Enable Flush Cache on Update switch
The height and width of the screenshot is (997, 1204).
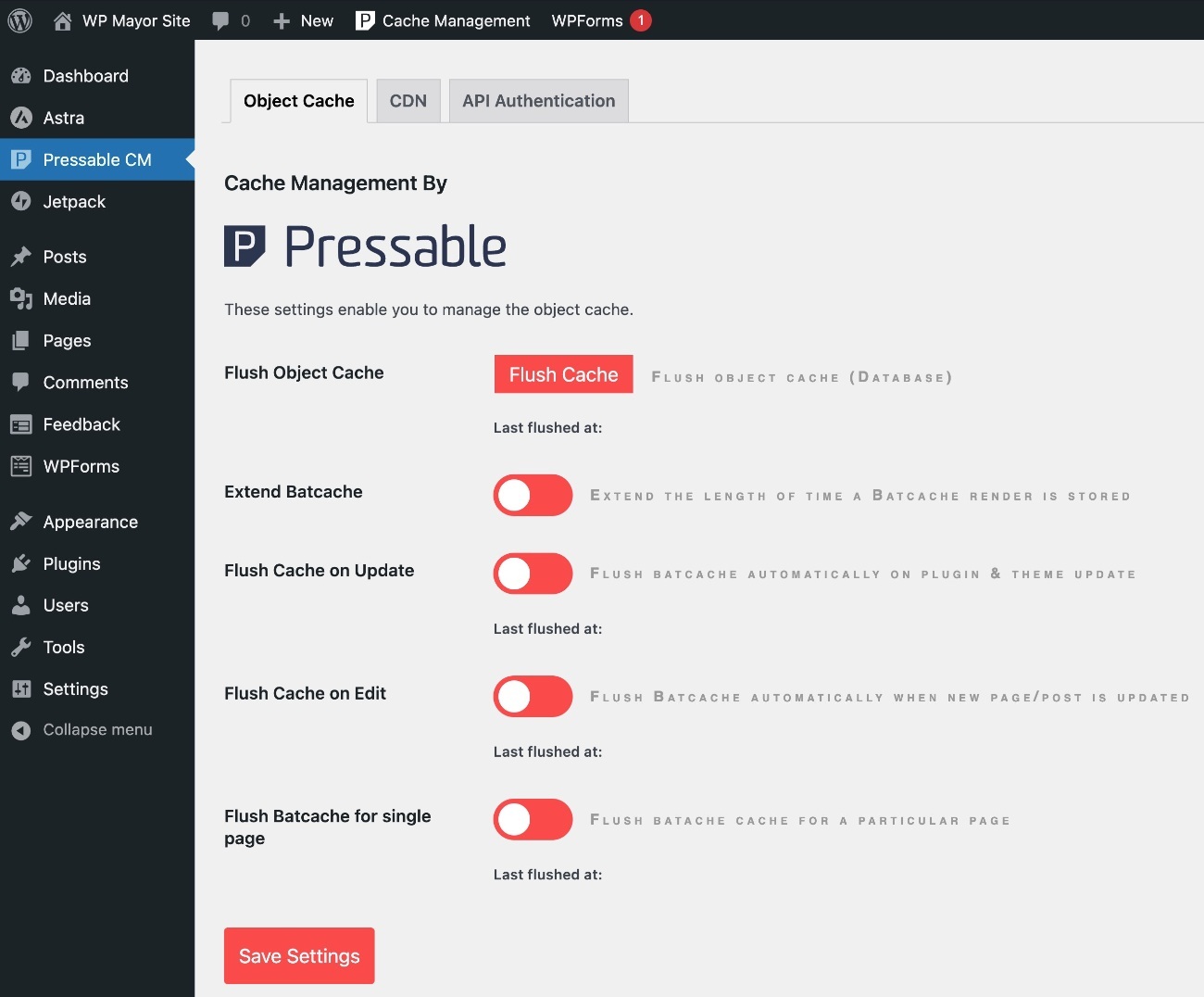(533, 574)
